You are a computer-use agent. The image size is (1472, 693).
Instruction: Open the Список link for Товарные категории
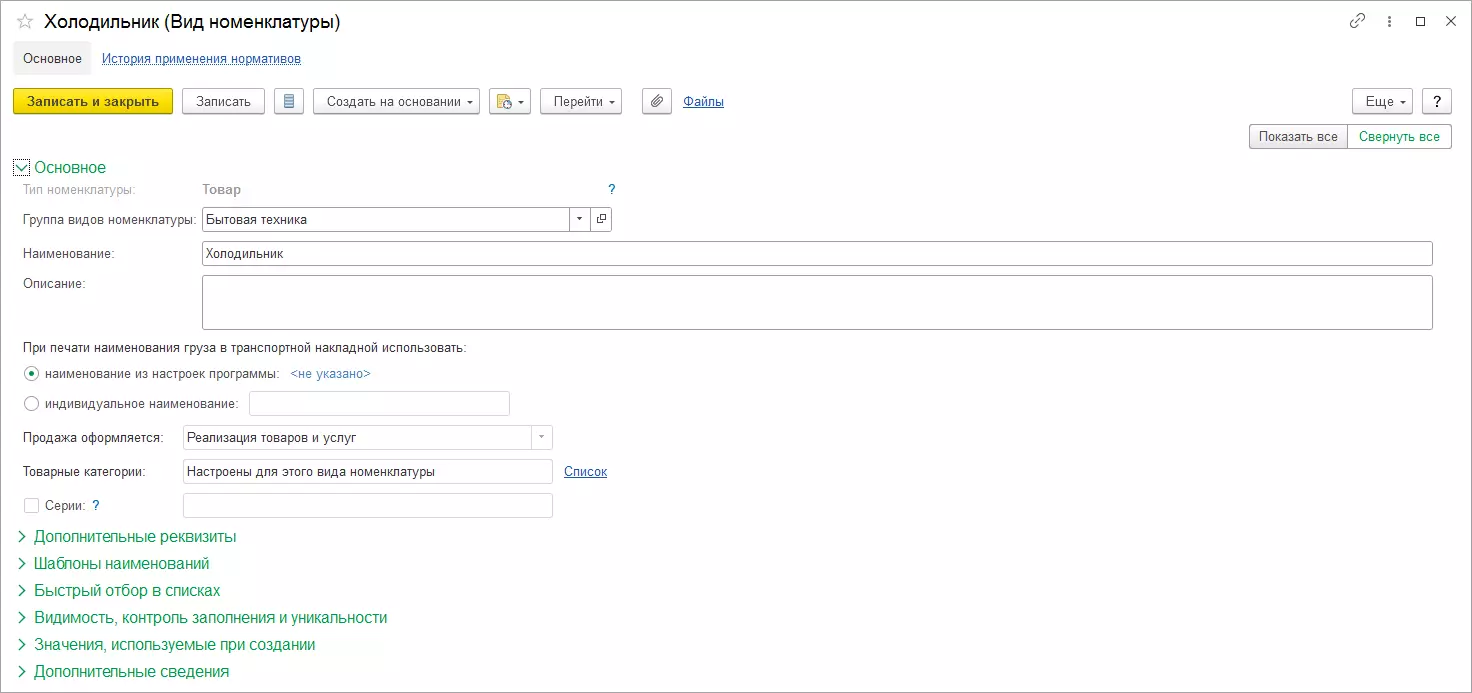tap(585, 471)
